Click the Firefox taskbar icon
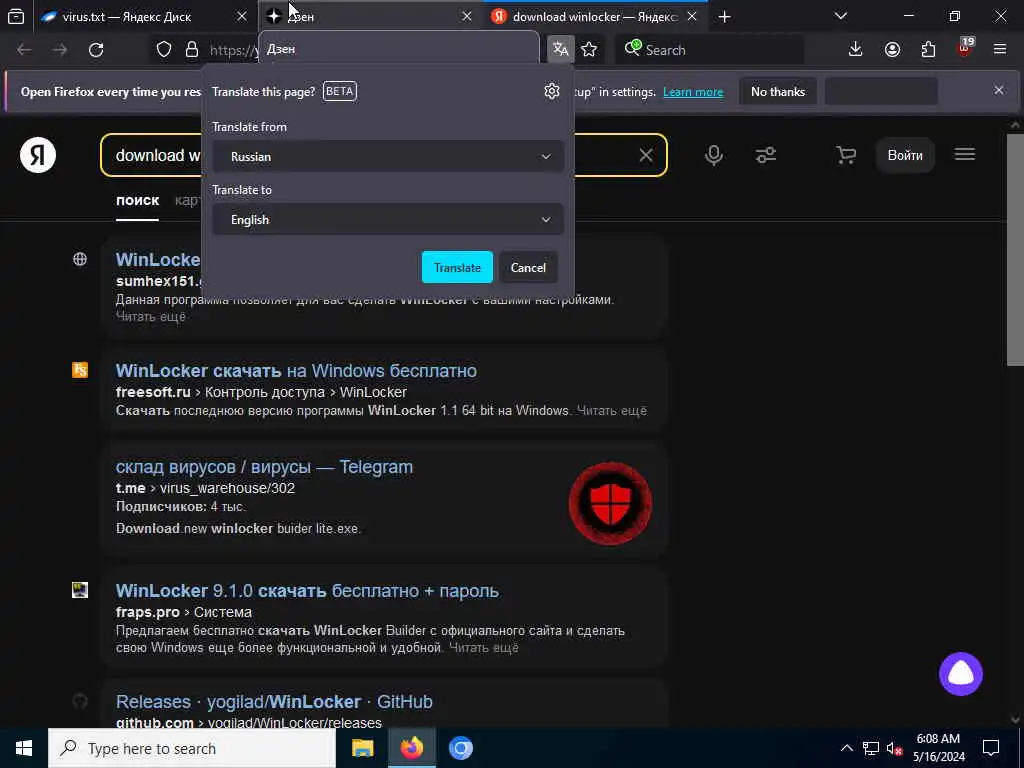The width and height of the screenshot is (1024, 768). click(x=411, y=748)
